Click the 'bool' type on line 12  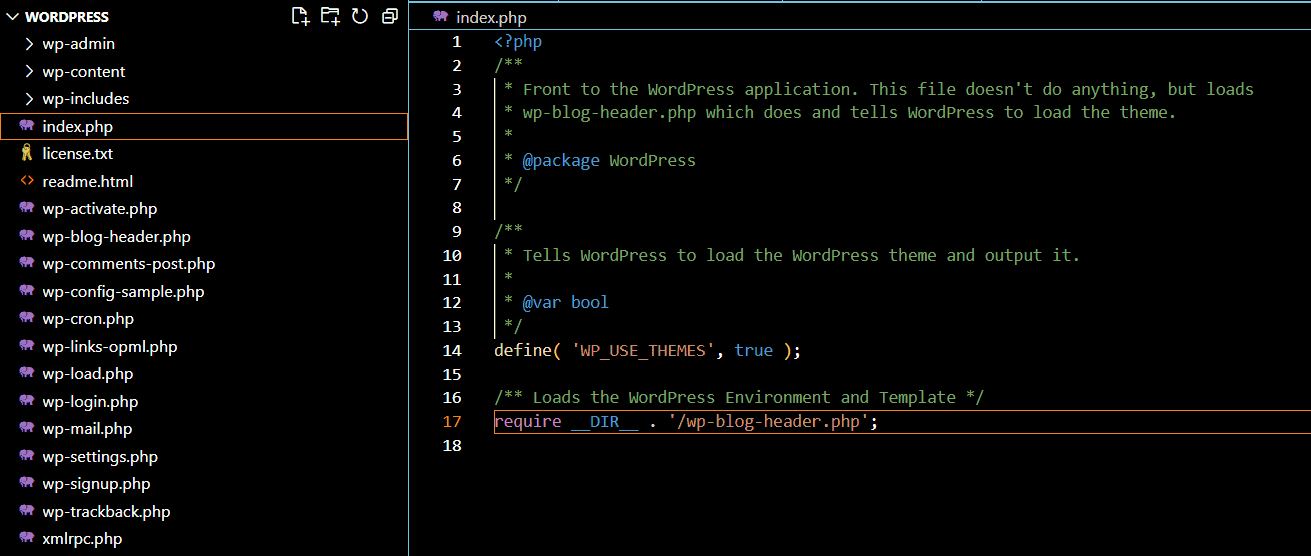pos(590,302)
